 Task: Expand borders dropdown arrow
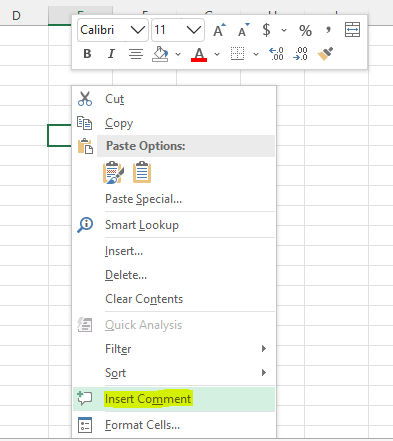coord(256,54)
